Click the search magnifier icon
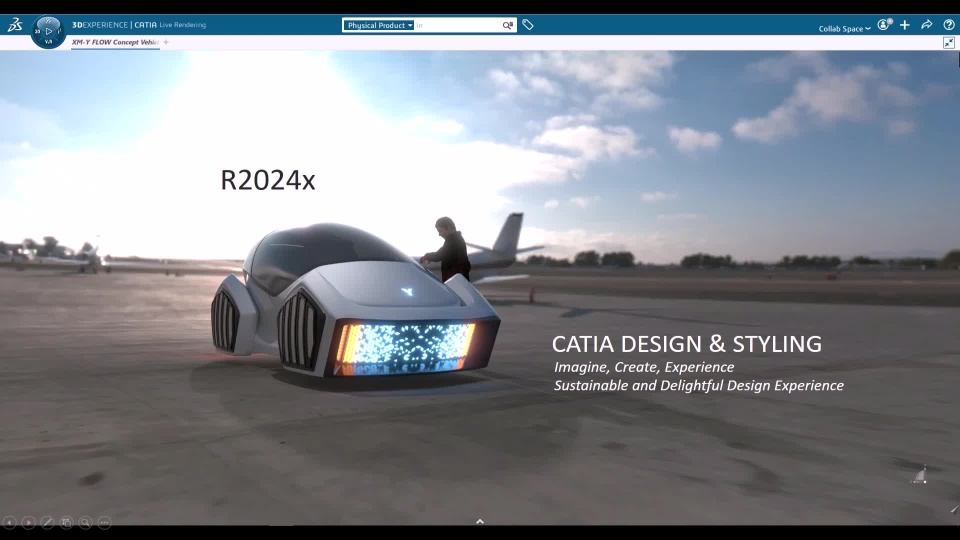This screenshot has width=960, height=540. tap(508, 25)
